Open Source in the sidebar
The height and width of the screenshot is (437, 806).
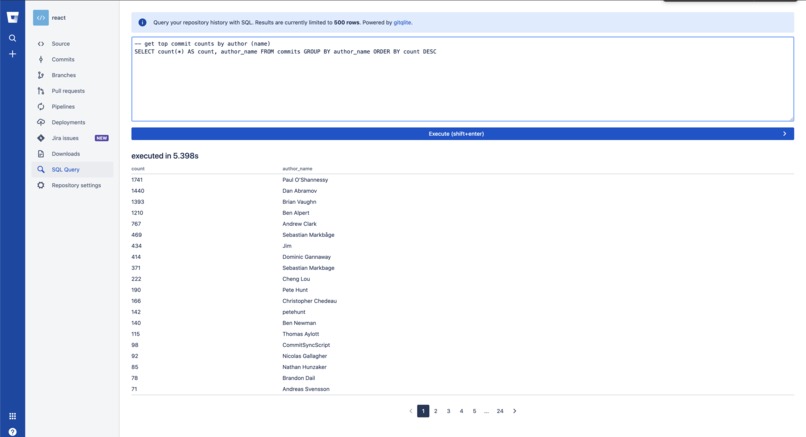click(x=72, y=44)
